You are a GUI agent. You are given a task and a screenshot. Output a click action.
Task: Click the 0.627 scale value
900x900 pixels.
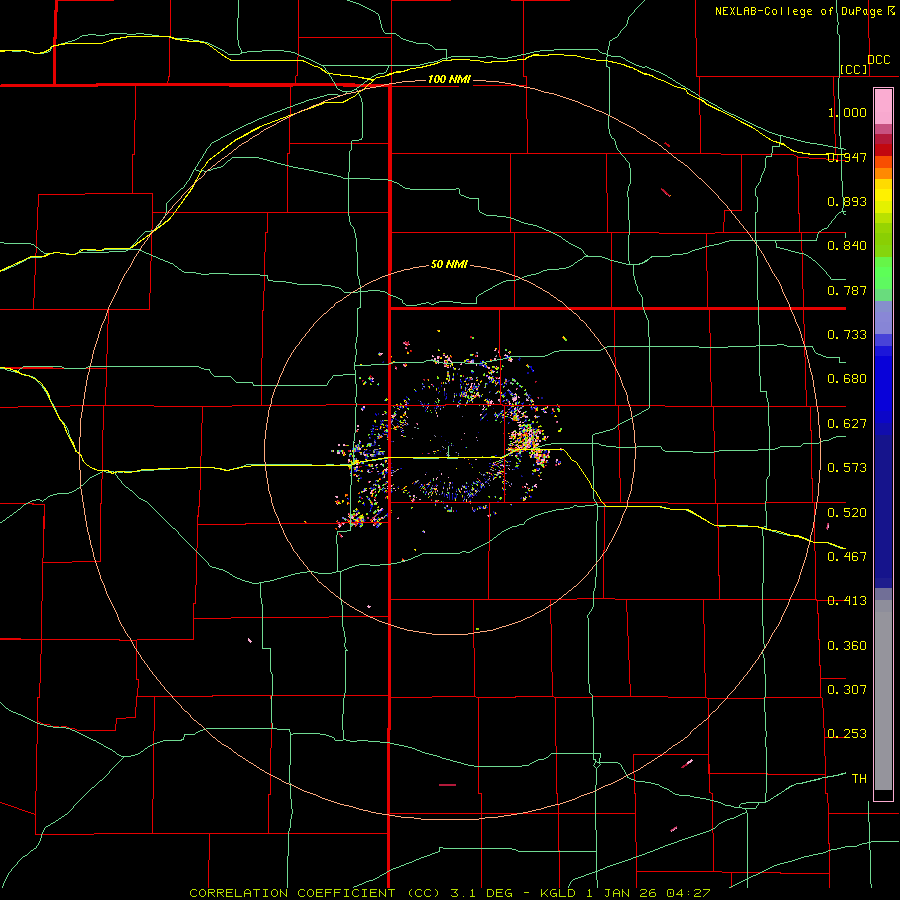847,424
